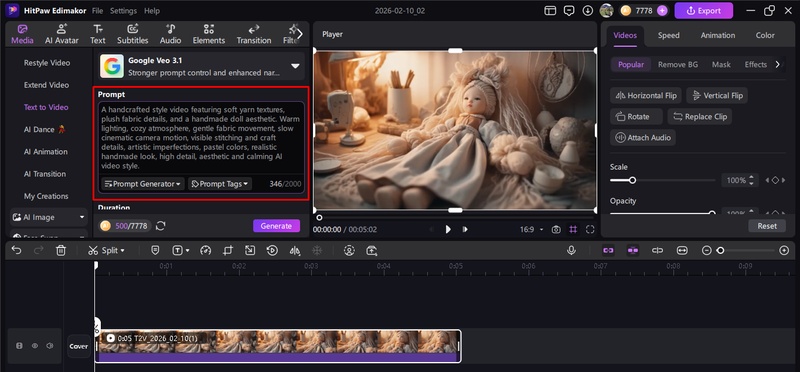Take a snapshot with the camera icon
This screenshot has height=372, width=800.
(556, 230)
